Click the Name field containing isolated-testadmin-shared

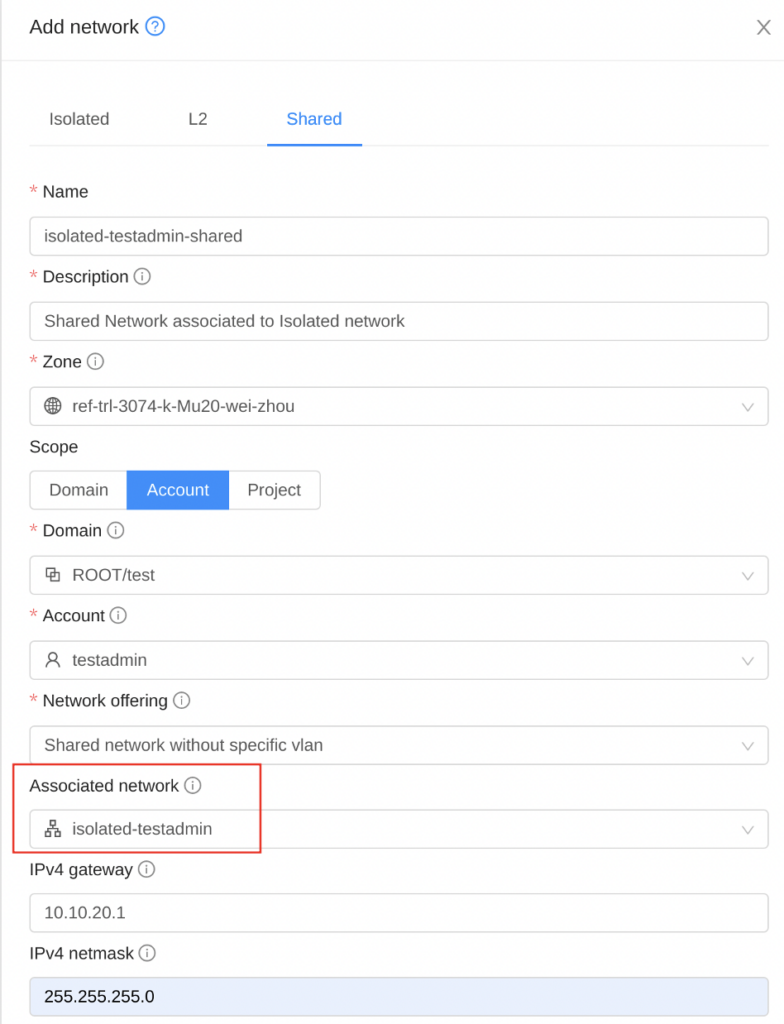click(400, 236)
